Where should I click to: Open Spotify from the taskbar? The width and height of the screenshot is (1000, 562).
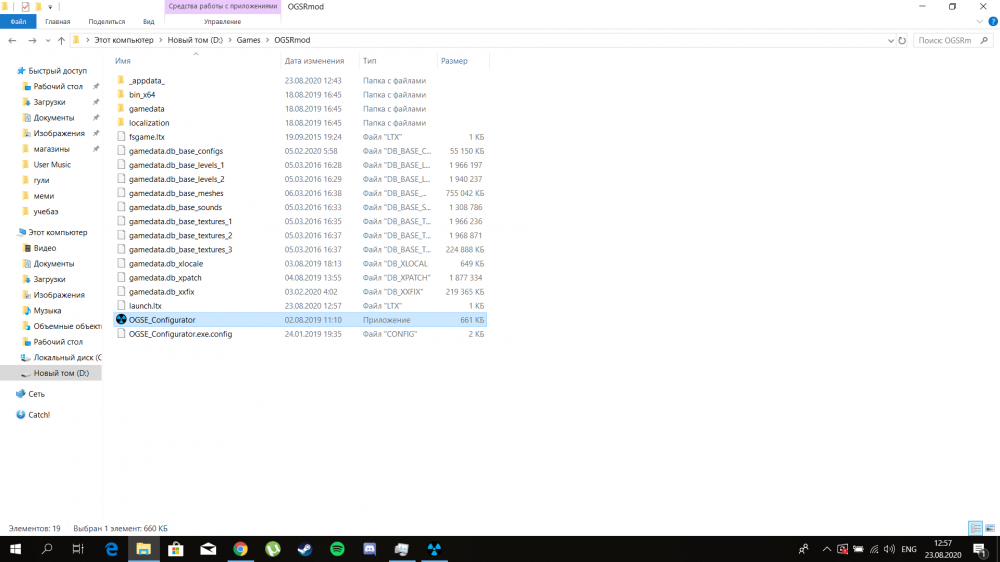click(x=337, y=549)
